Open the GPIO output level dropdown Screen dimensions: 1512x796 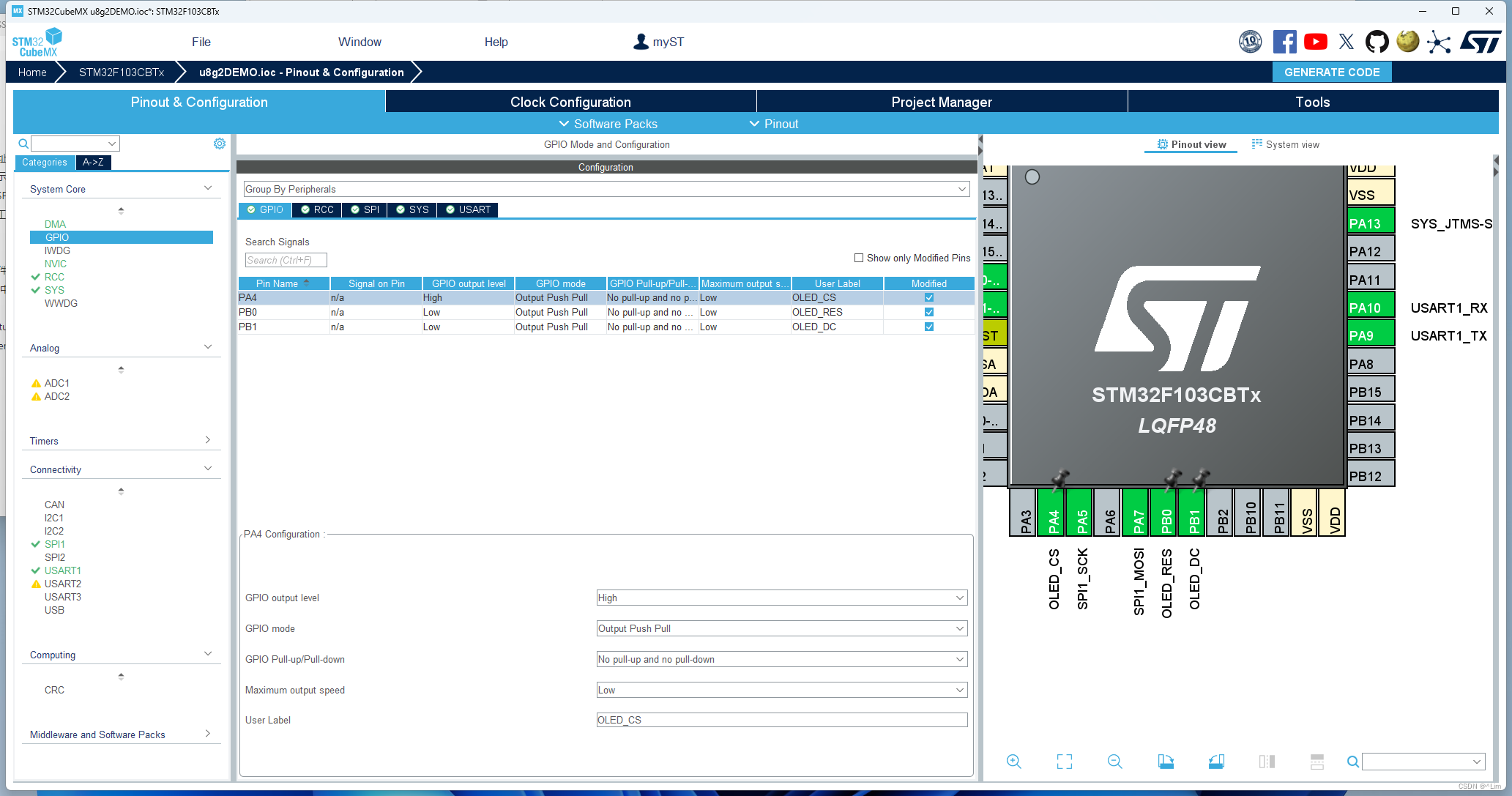[782, 598]
